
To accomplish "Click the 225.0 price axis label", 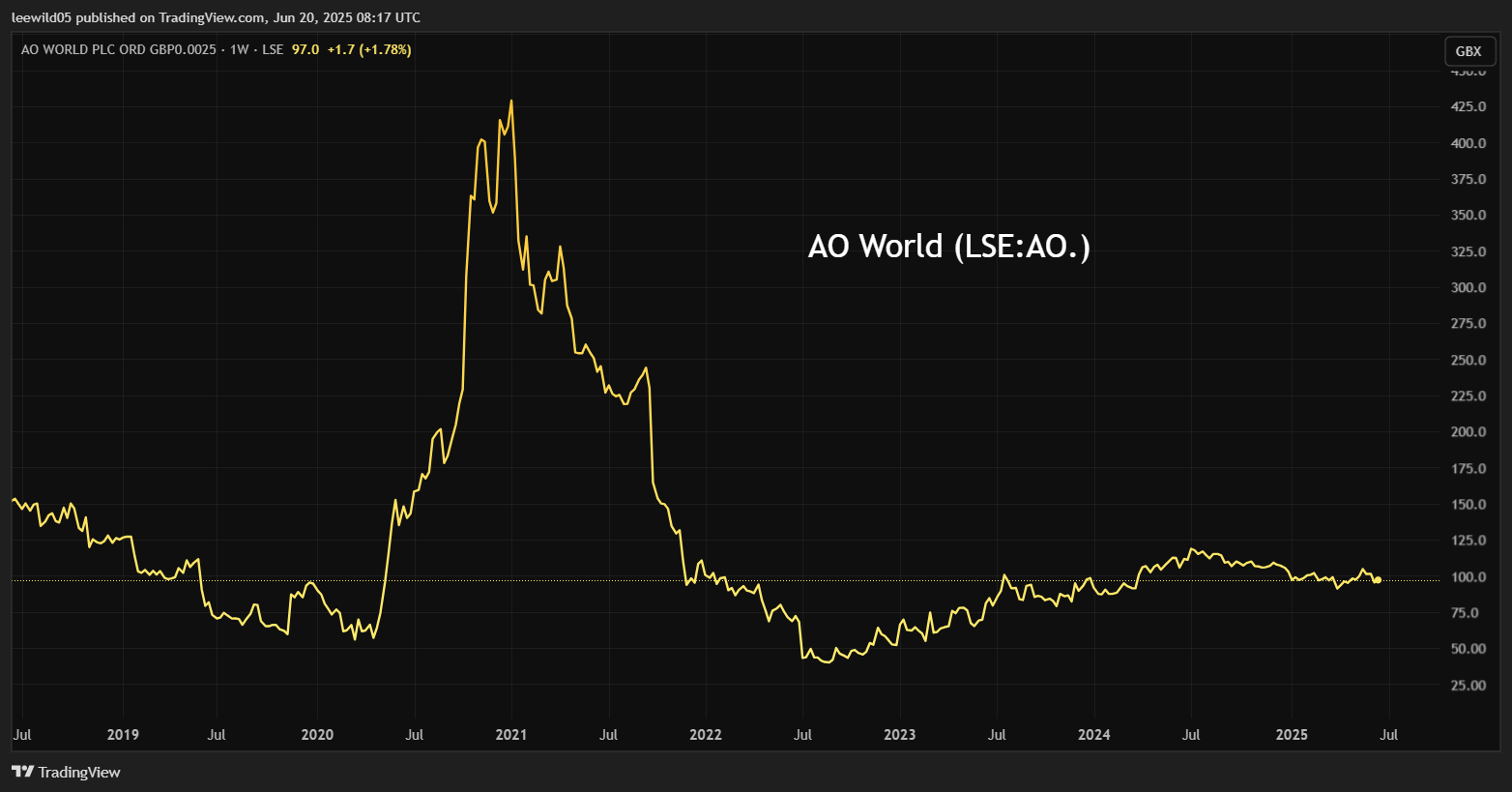I will click(1468, 396).
